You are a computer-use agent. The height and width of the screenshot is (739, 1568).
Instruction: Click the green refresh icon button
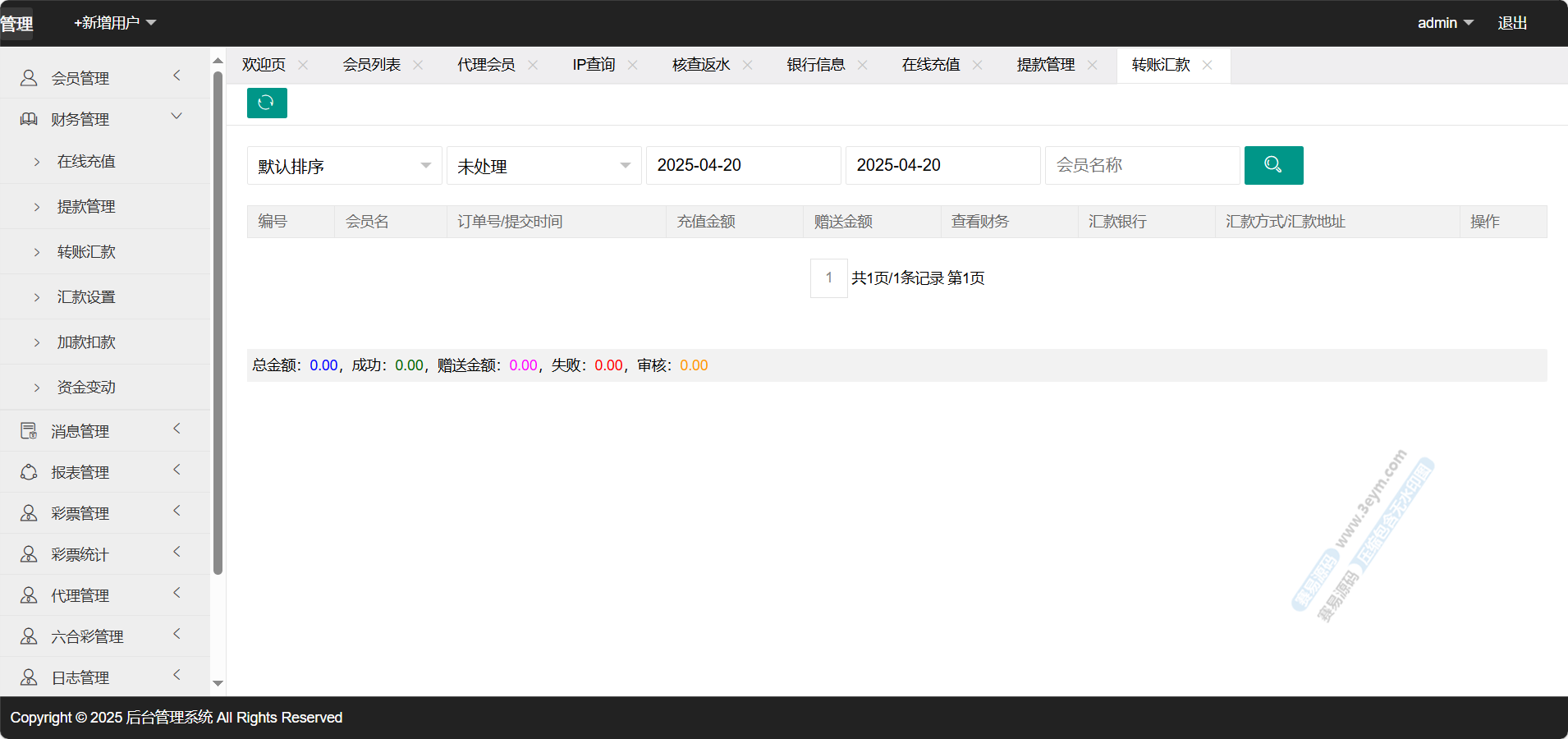pyautogui.click(x=266, y=103)
